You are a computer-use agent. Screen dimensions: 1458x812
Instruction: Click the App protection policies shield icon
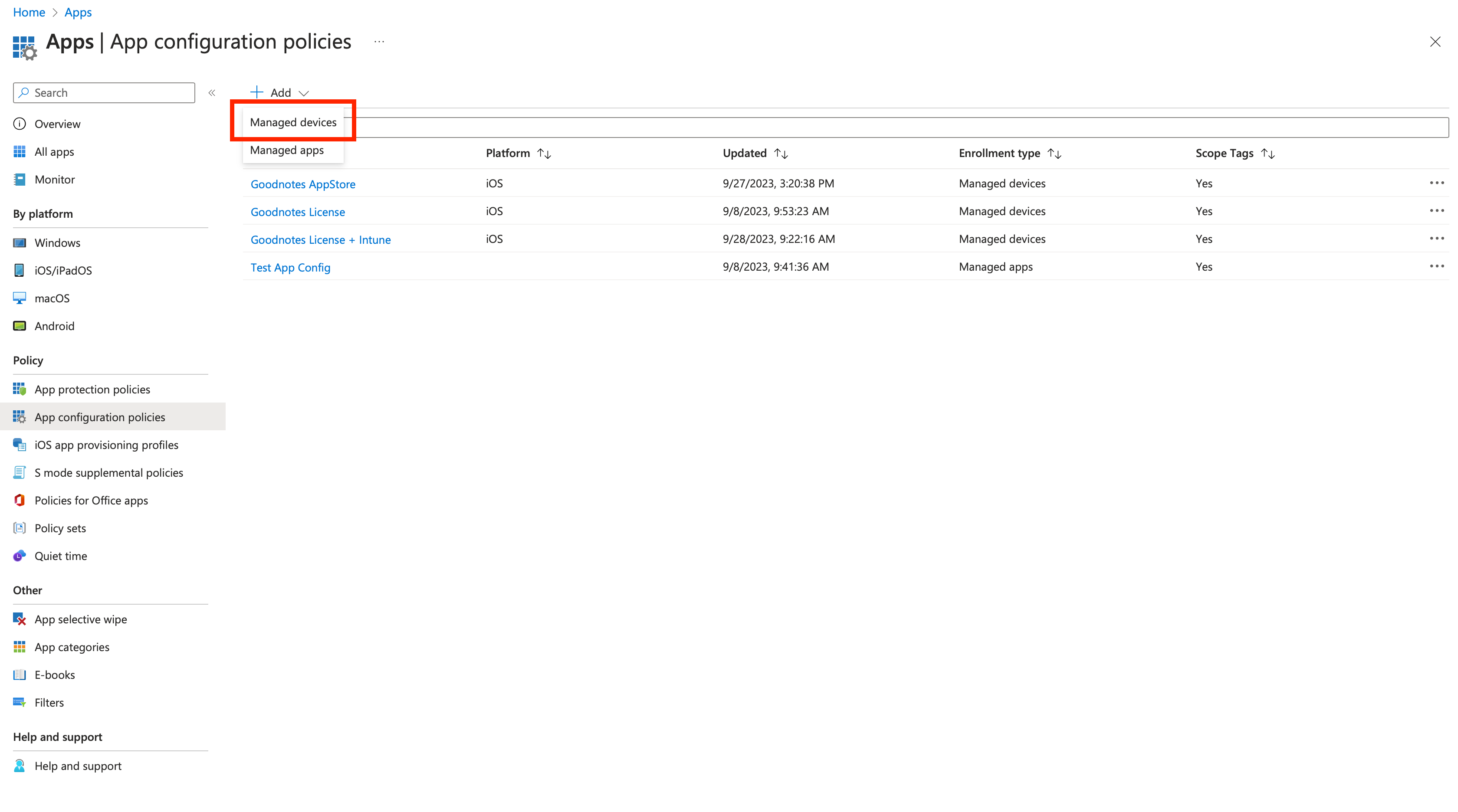click(x=19, y=390)
